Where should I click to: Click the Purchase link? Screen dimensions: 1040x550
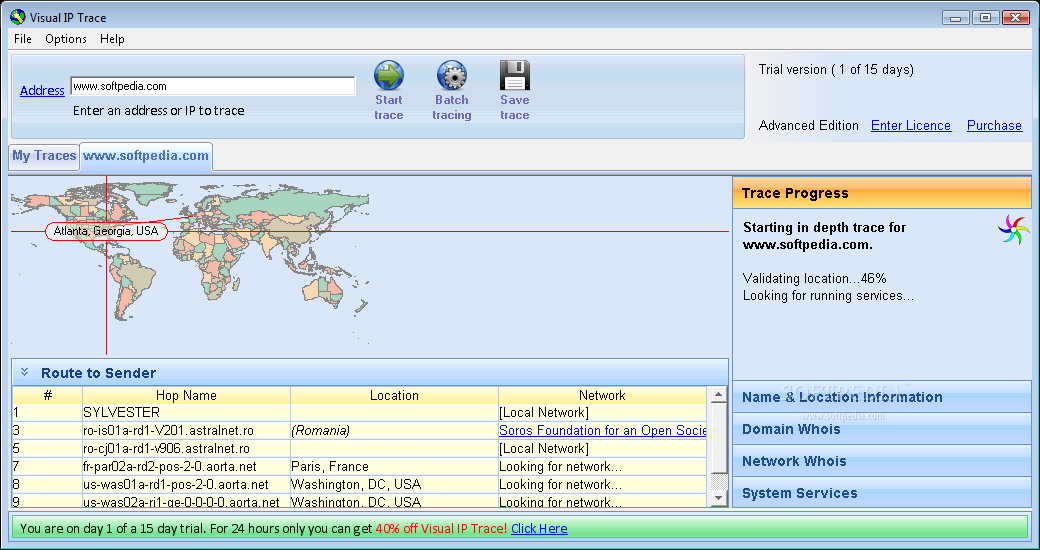[994, 125]
